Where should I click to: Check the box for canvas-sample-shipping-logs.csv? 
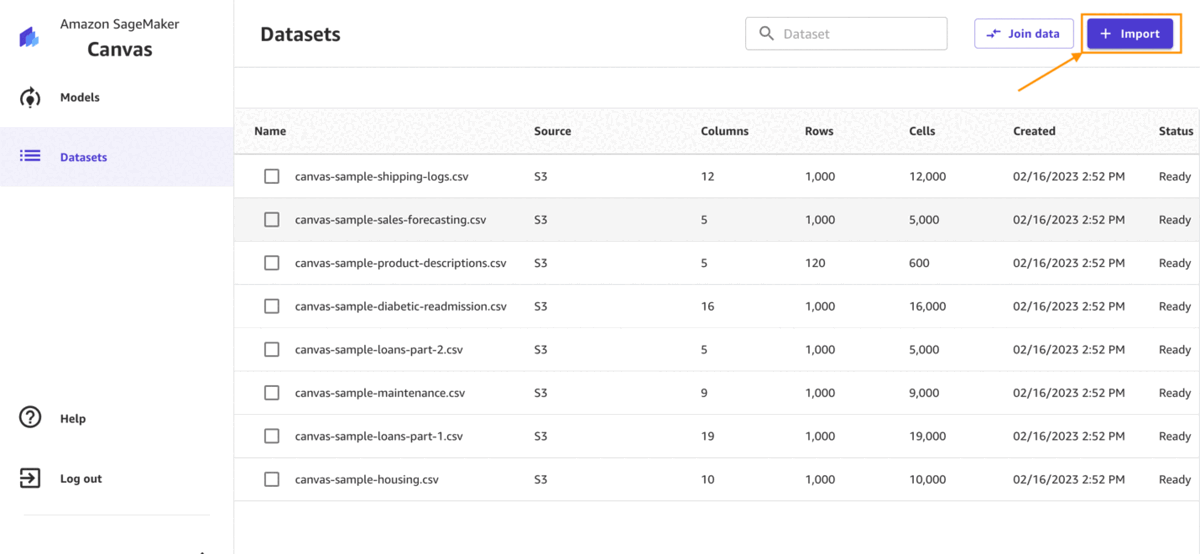tap(272, 176)
